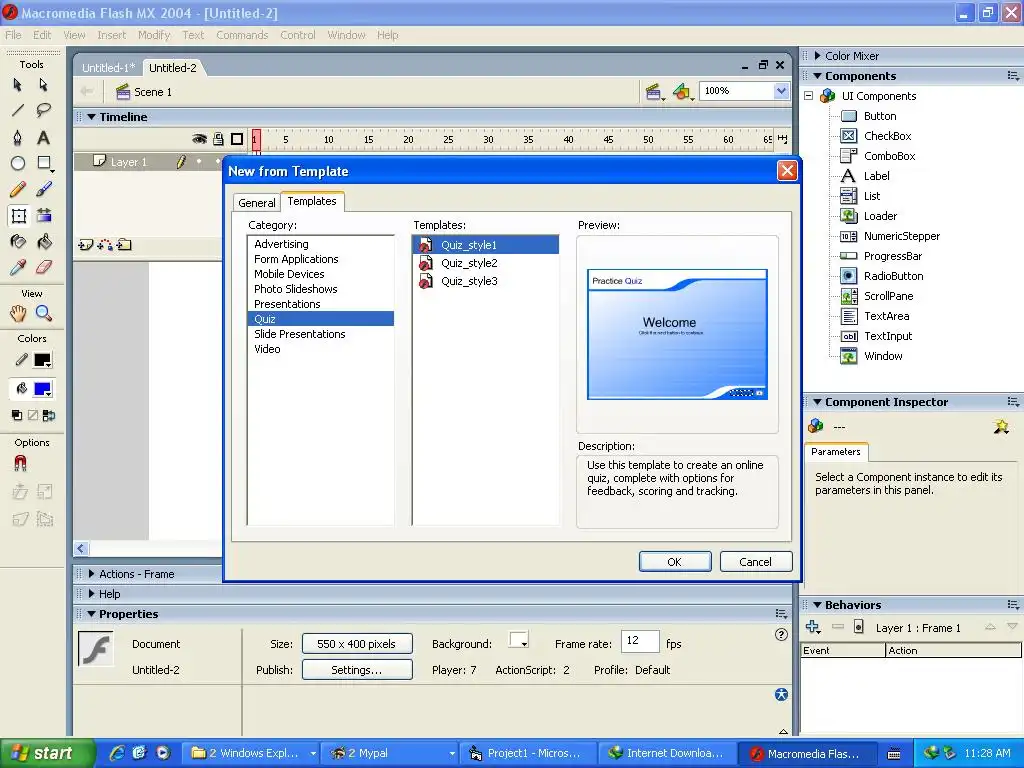Screen dimensions: 1024x768
Task: Click the Edit Scene icon
Action: point(653,92)
